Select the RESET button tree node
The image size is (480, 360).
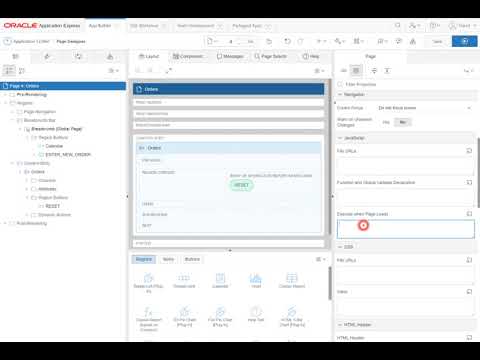click(53, 206)
